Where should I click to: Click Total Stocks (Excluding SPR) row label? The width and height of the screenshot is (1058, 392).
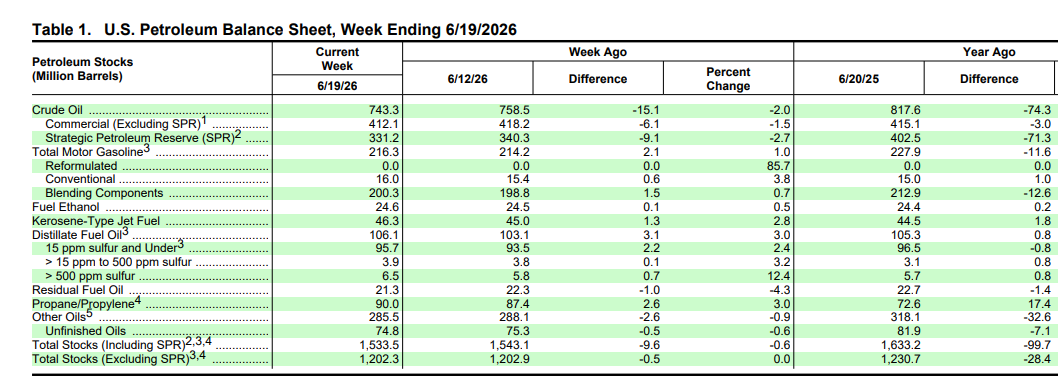[118, 359]
